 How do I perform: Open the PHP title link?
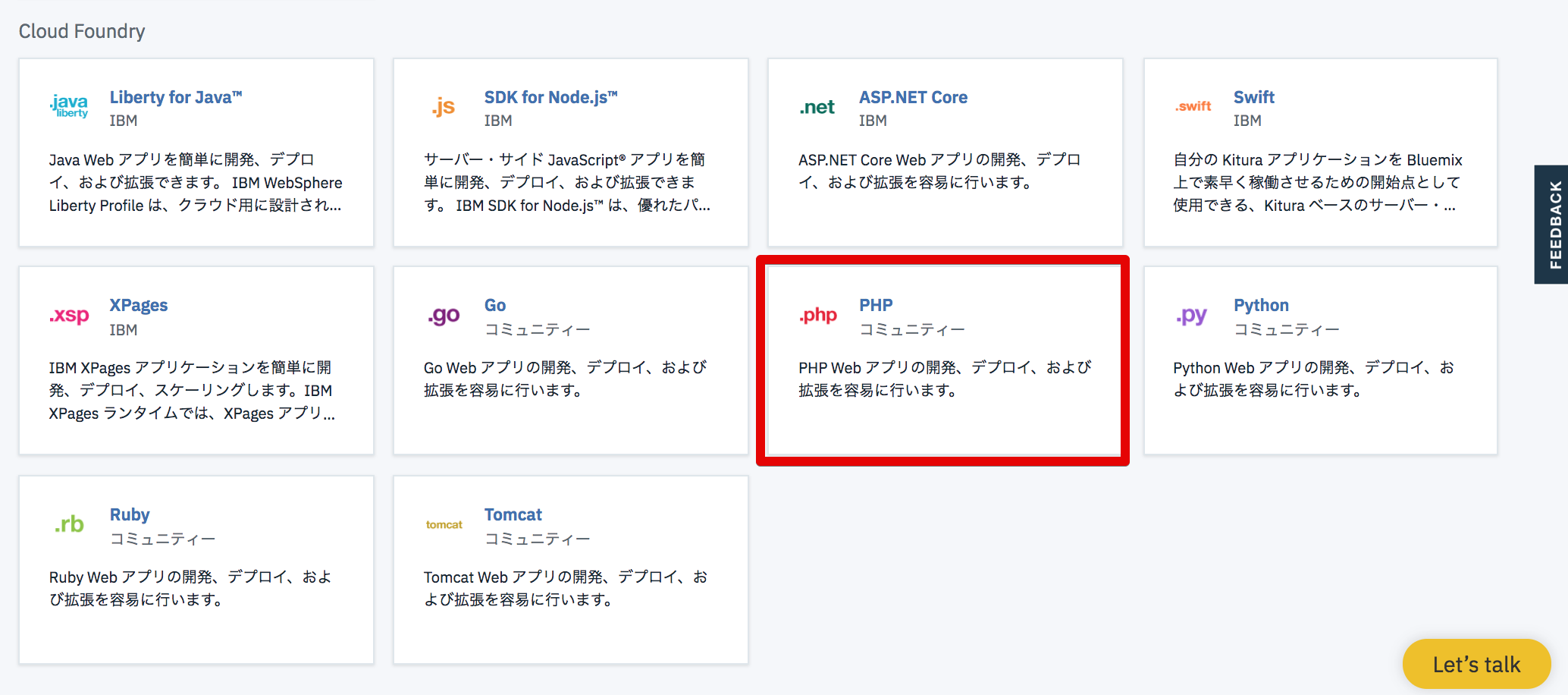click(x=876, y=305)
